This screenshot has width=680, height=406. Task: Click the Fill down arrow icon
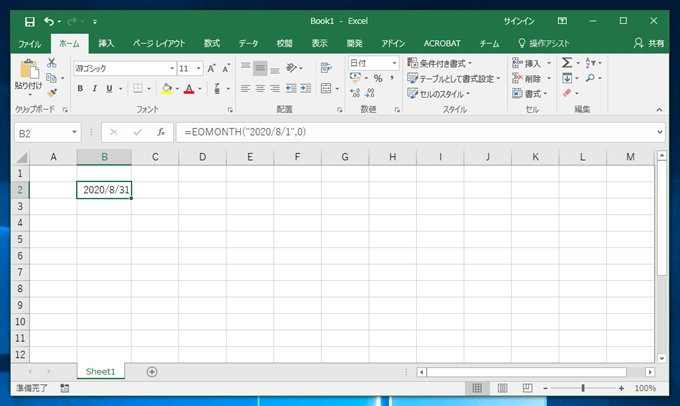567,79
